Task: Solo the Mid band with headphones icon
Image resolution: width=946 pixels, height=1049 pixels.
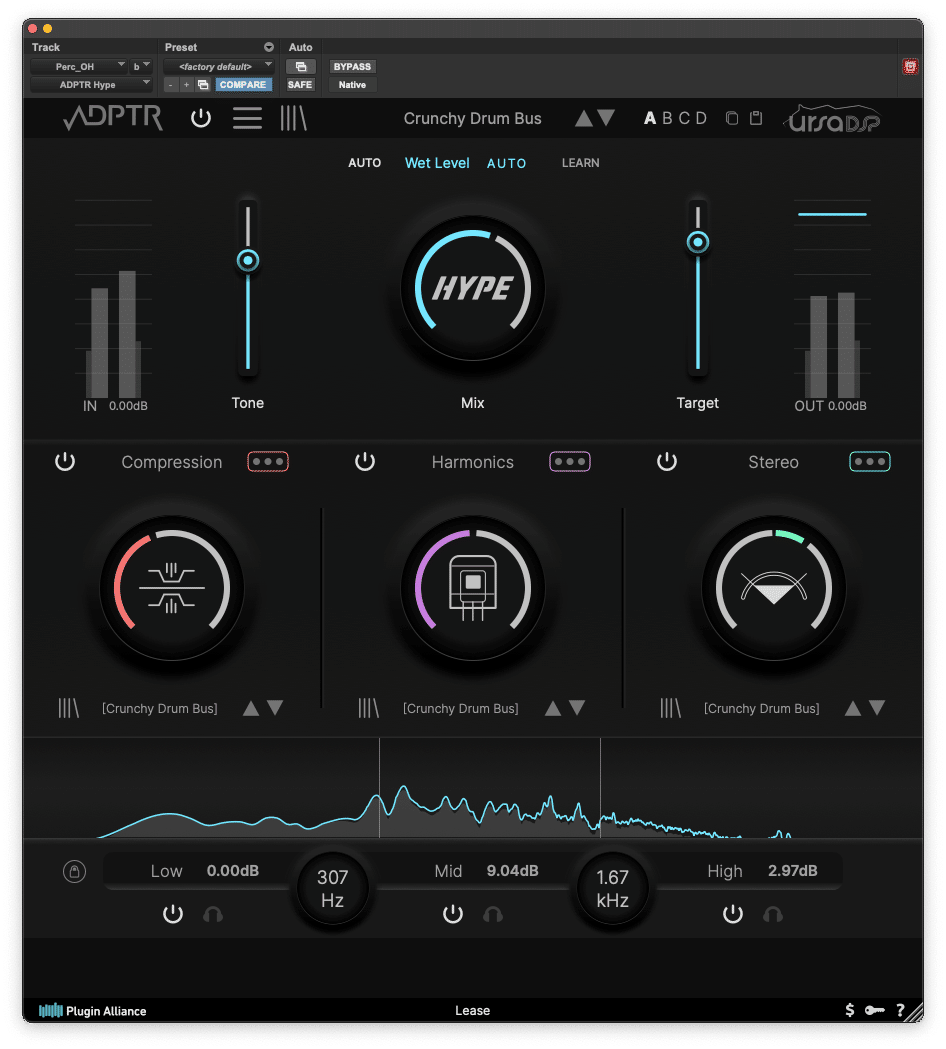Action: coord(493,914)
